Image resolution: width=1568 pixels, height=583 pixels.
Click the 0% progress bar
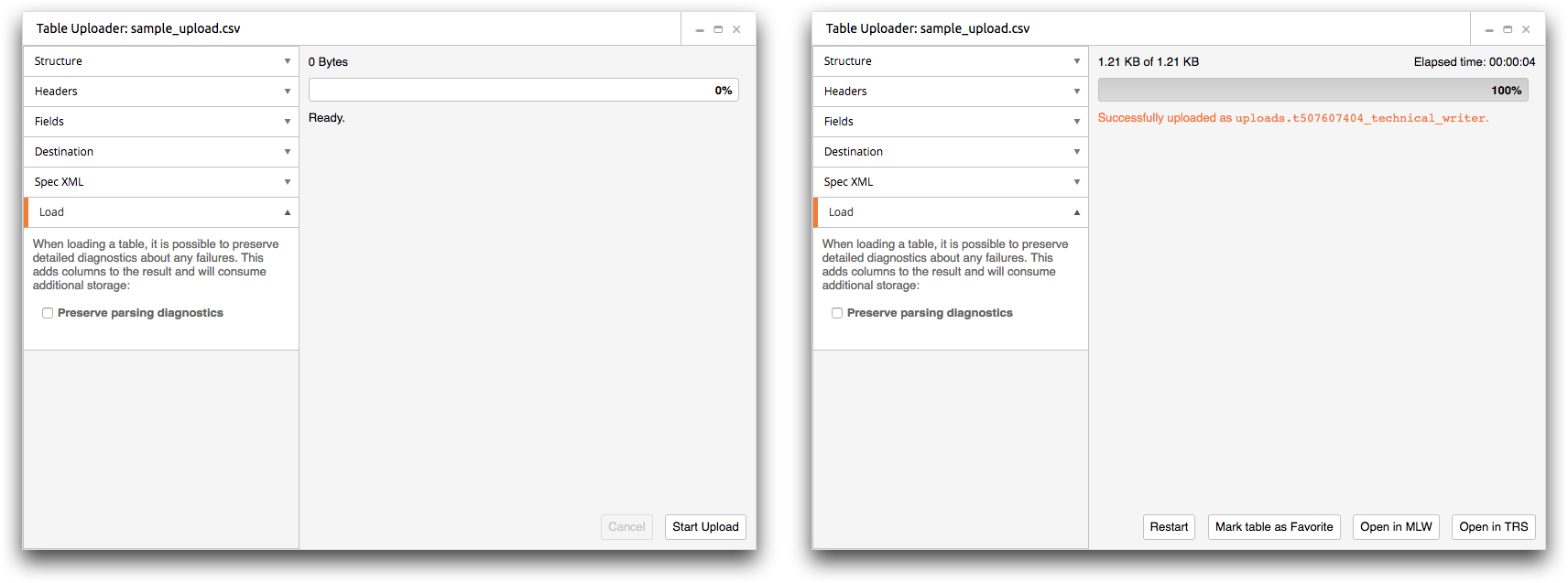coord(524,91)
